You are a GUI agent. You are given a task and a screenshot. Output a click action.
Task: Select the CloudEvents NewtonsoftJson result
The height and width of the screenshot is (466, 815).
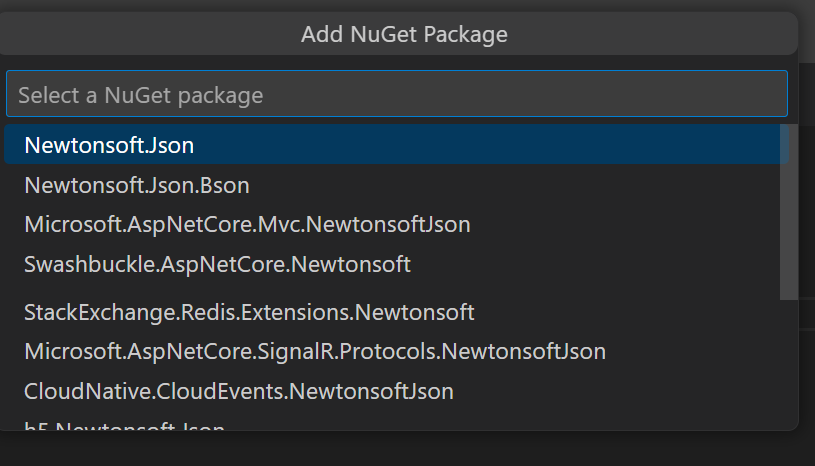click(239, 391)
